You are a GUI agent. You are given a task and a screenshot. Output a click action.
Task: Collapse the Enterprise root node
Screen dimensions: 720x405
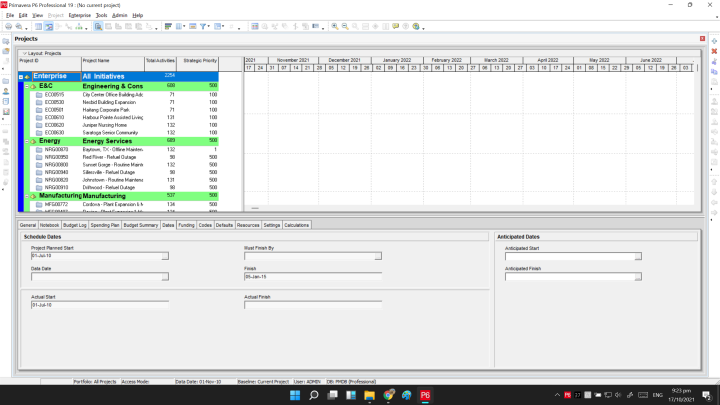pos(21,76)
